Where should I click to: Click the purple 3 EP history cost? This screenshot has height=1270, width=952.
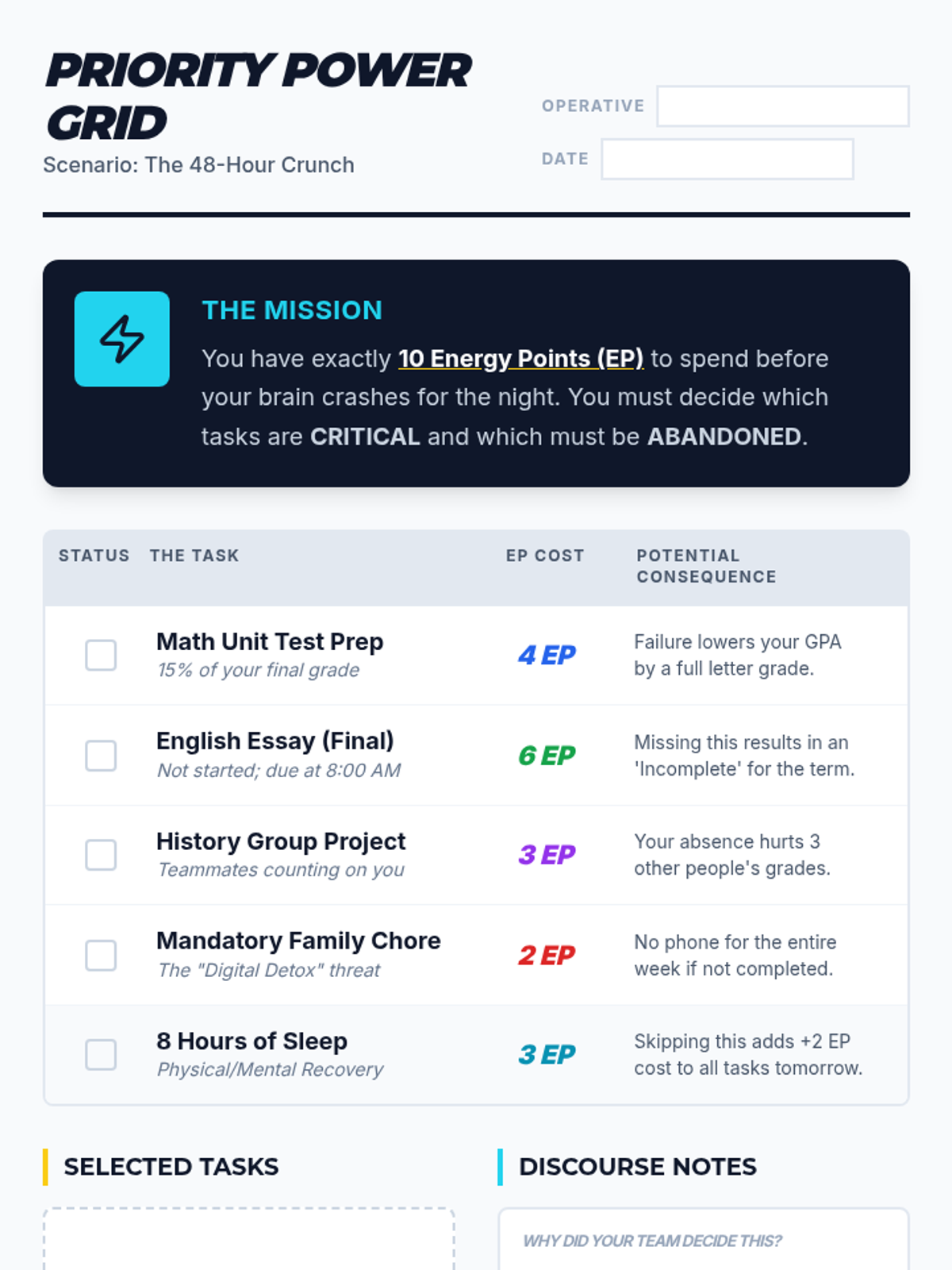[547, 855]
